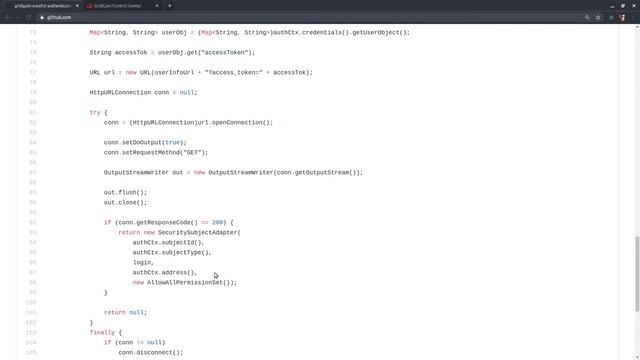Image resolution: width=640 pixels, height=360 pixels.
Task: Click line number 77 in the gutter
Action: point(33,73)
